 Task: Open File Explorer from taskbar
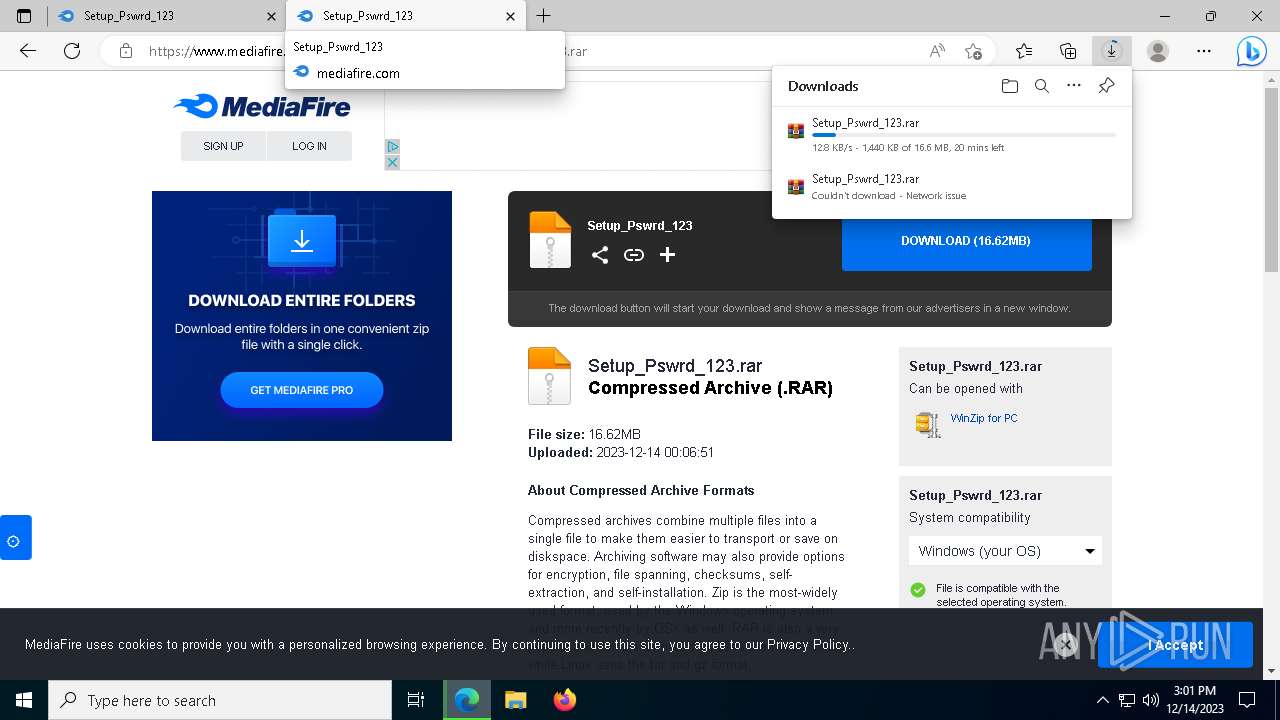(x=515, y=700)
